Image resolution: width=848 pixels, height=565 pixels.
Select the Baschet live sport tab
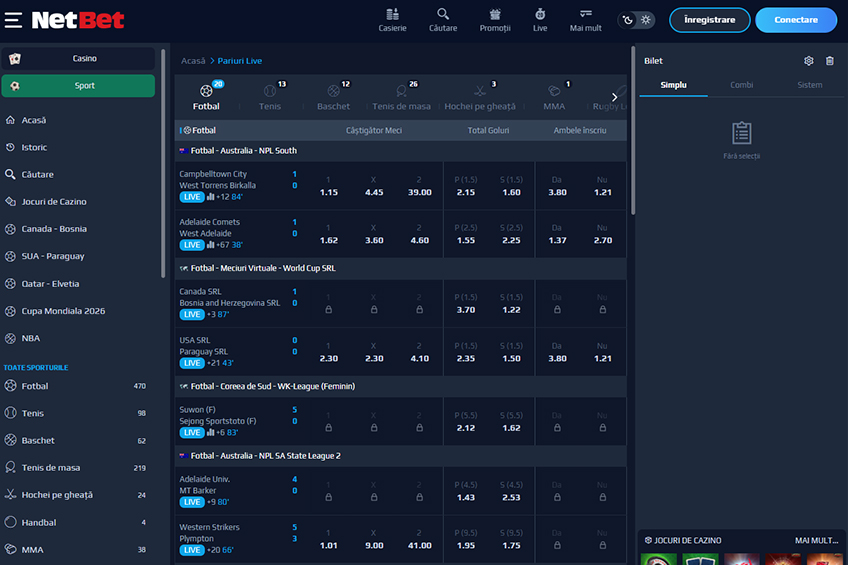(x=333, y=96)
